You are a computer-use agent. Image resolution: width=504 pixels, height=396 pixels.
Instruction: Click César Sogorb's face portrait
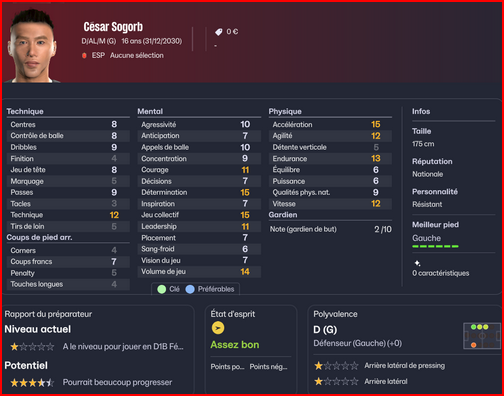[x=32, y=46]
